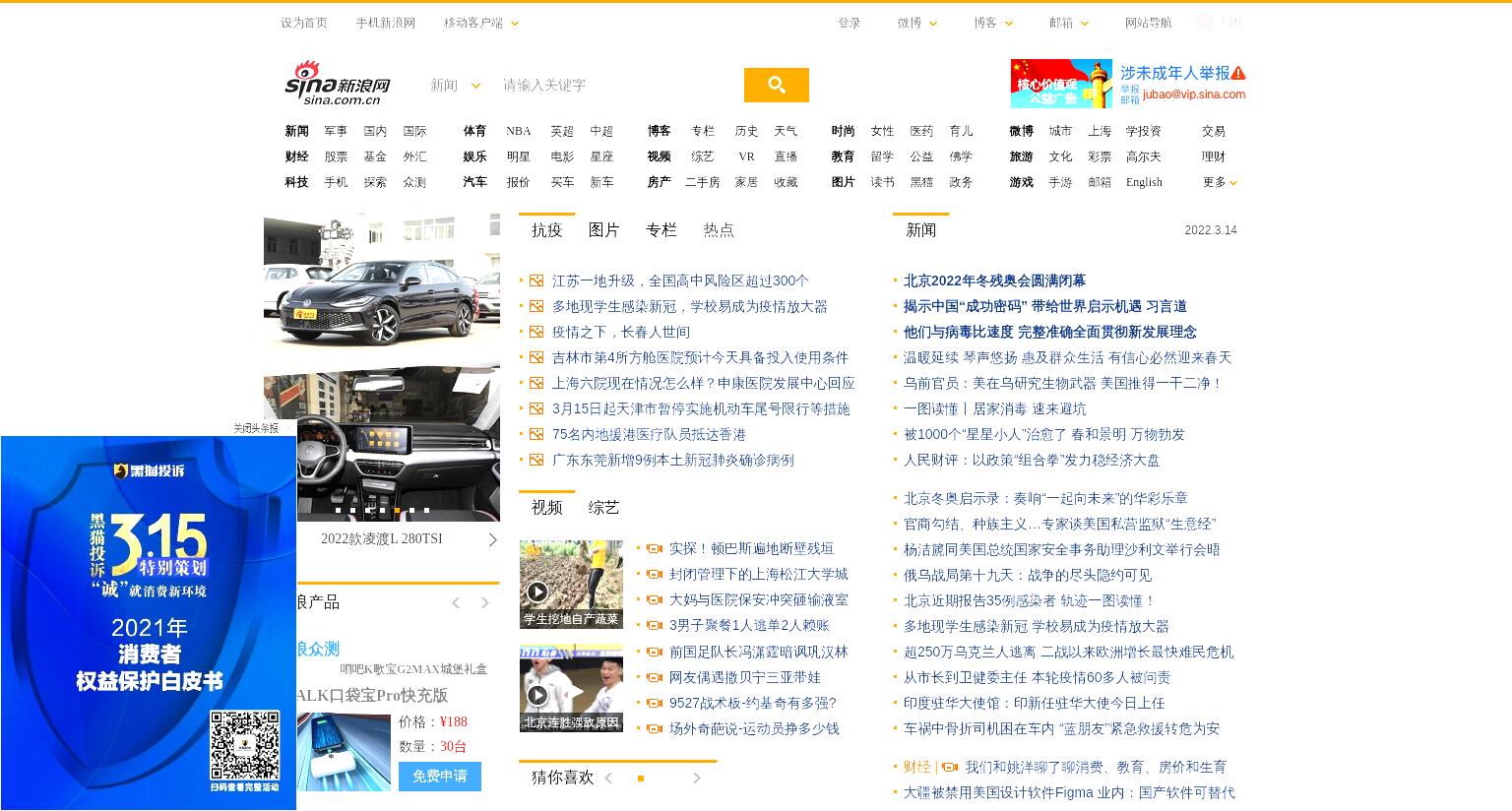This screenshot has height=811, width=1512.
Task: Click next arrow in 新浪产品 section header
Action: [484, 602]
